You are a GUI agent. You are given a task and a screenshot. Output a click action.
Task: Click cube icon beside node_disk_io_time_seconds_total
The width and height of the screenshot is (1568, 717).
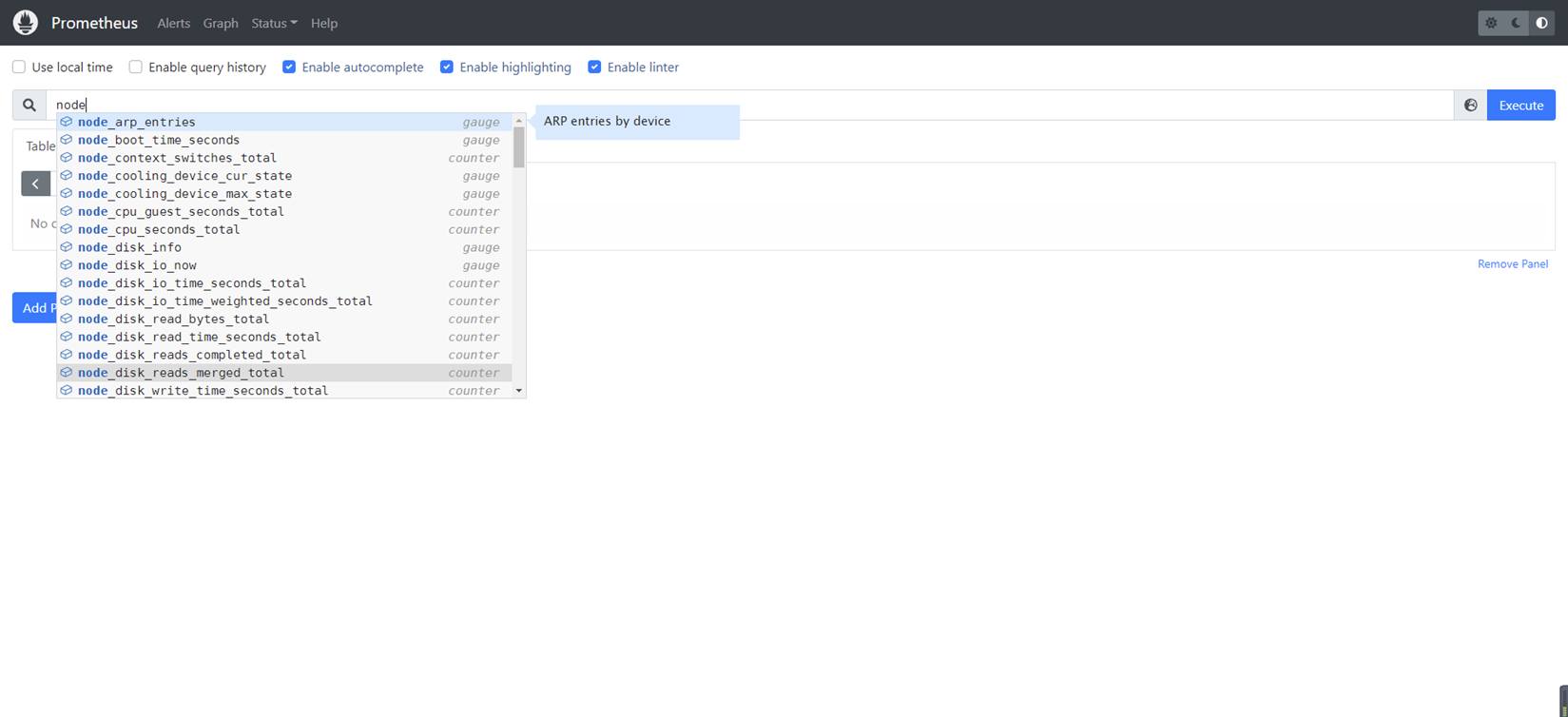67,283
